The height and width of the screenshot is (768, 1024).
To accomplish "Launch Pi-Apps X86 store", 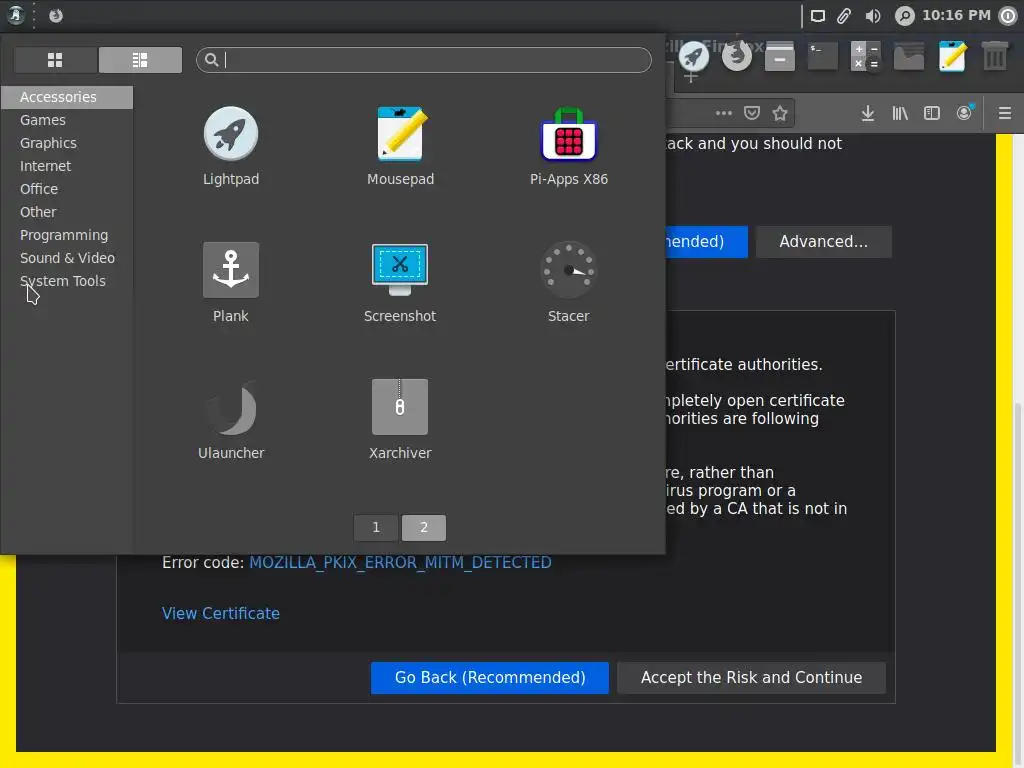I will (x=569, y=146).
